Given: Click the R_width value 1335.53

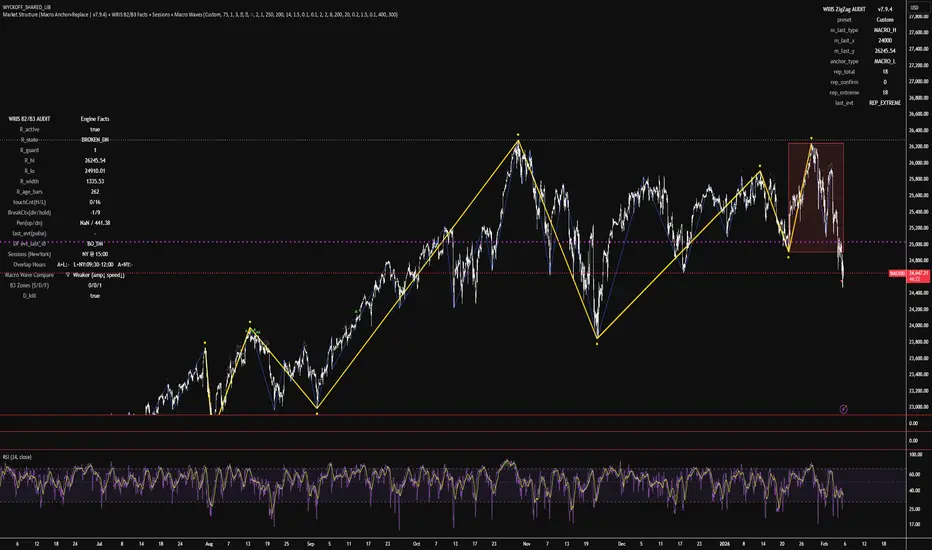Looking at the screenshot, I should point(95,181).
